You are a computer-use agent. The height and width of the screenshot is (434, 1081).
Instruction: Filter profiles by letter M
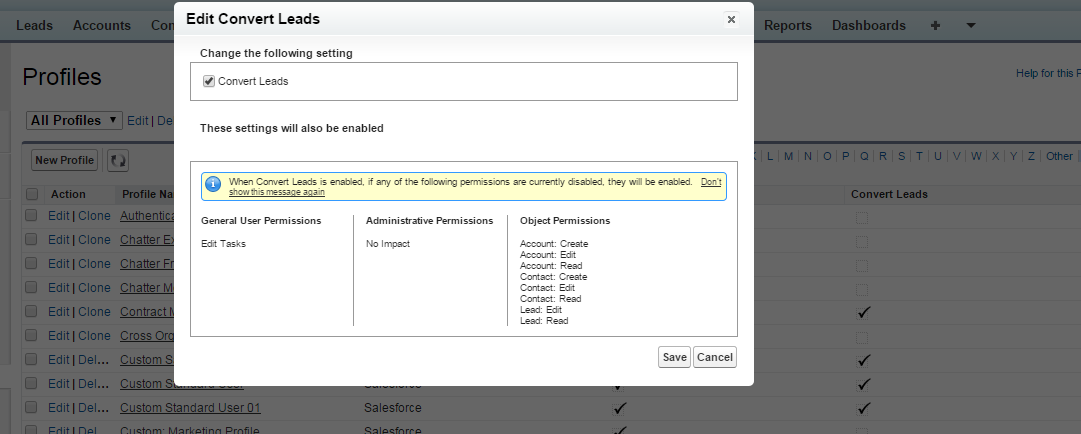coord(788,156)
